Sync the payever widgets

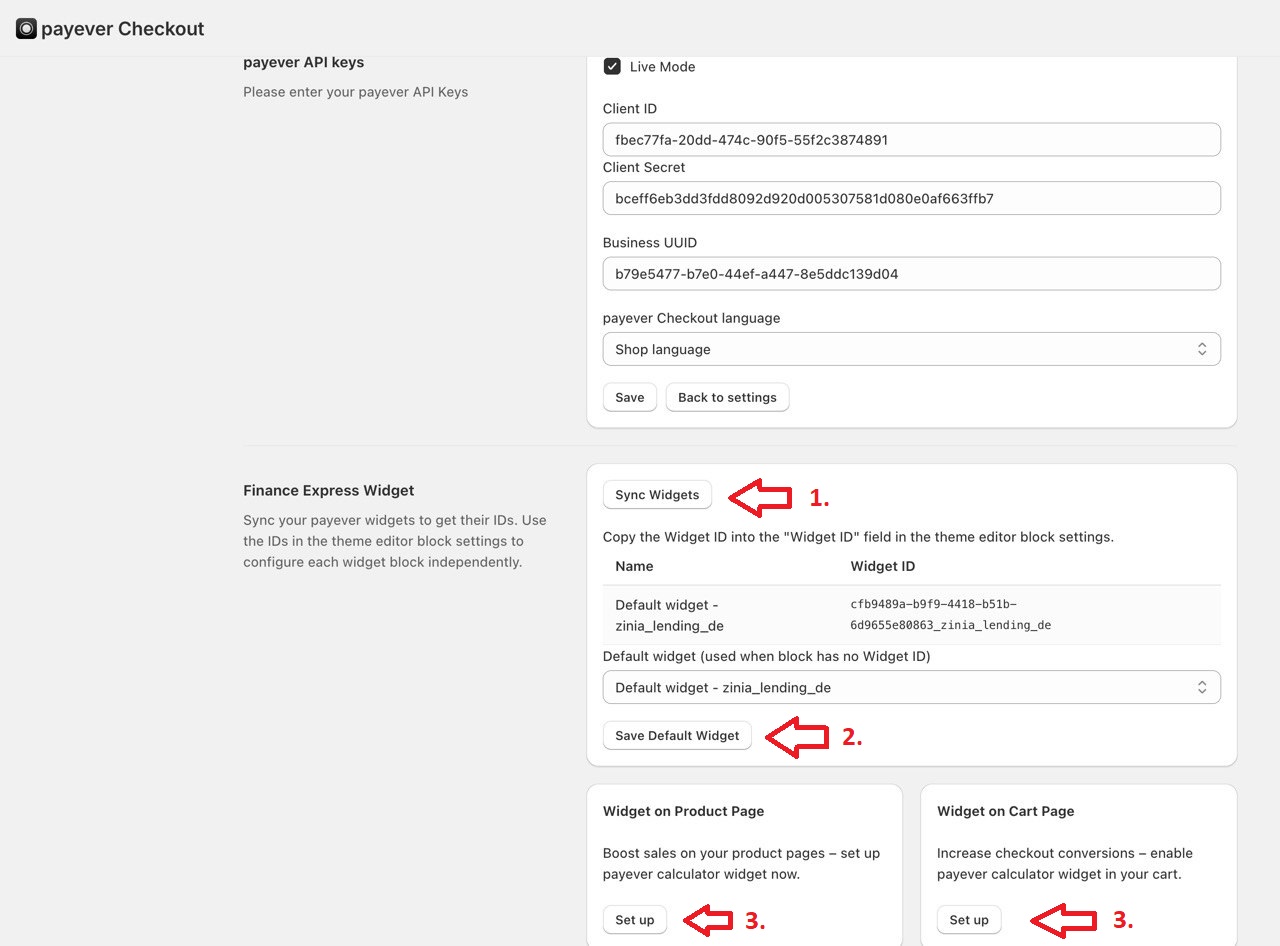click(x=657, y=495)
